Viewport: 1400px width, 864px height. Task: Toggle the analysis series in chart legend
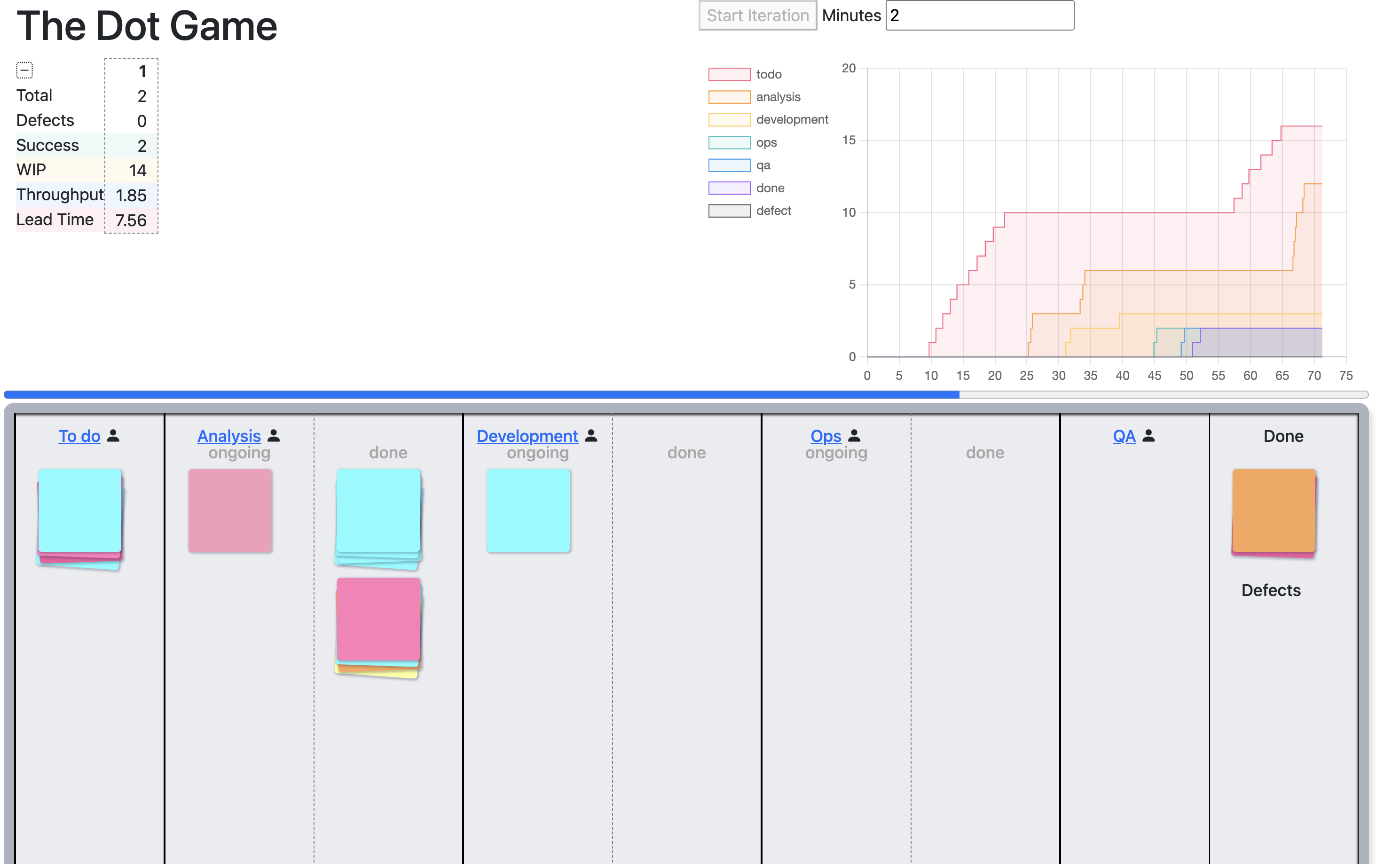[x=729, y=97]
